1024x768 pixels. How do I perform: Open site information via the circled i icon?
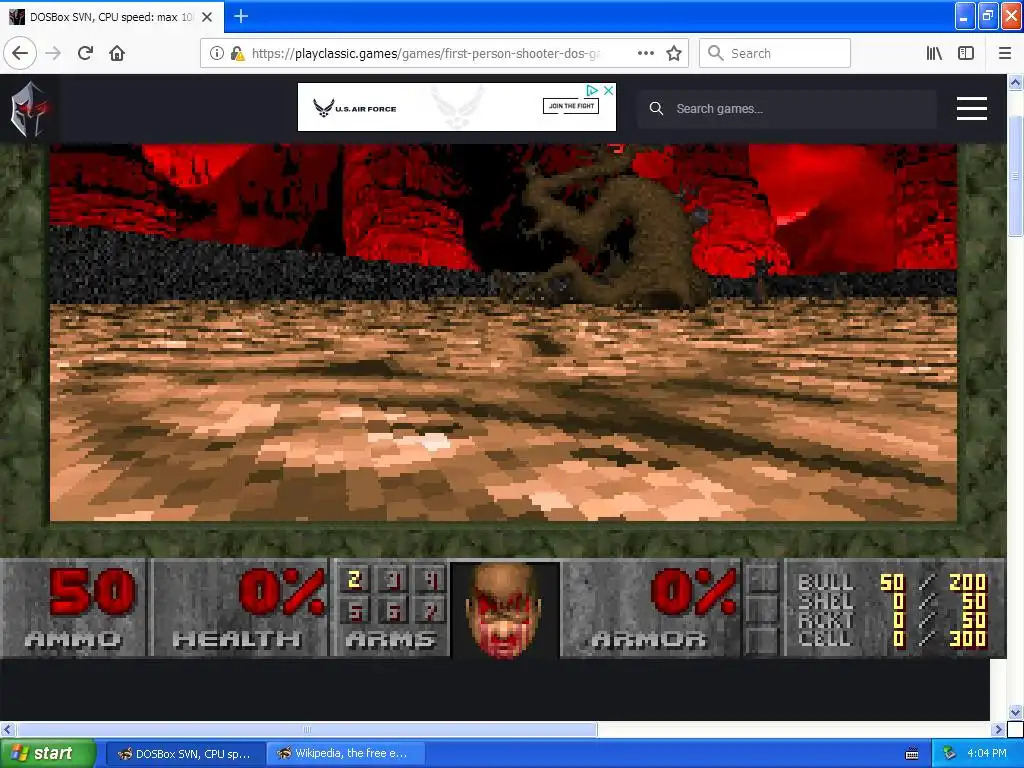216,53
